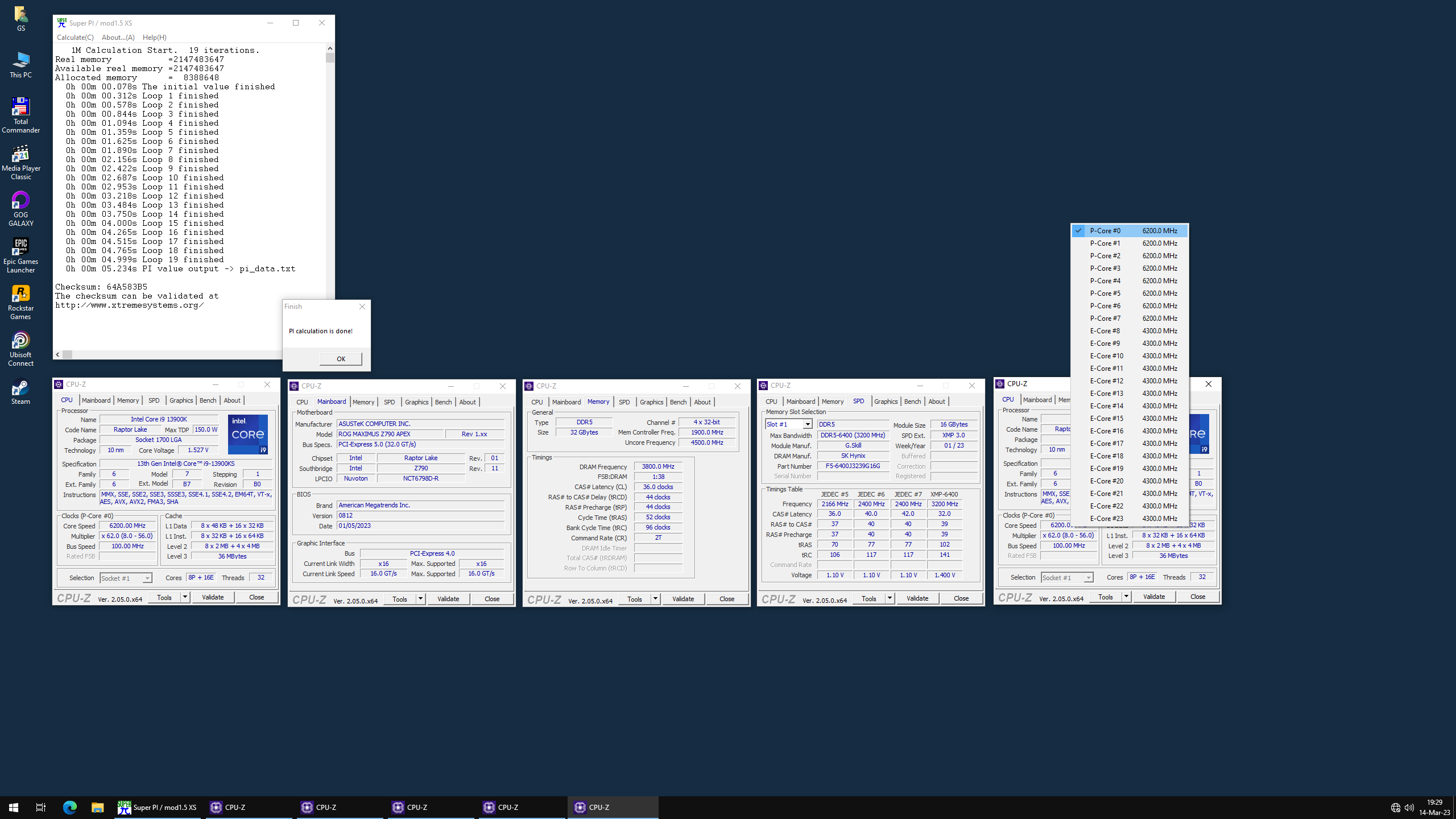The height and width of the screenshot is (819, 1456).
Task: Launch Total Commander desktop shortcut
Action: pos(20,115)
